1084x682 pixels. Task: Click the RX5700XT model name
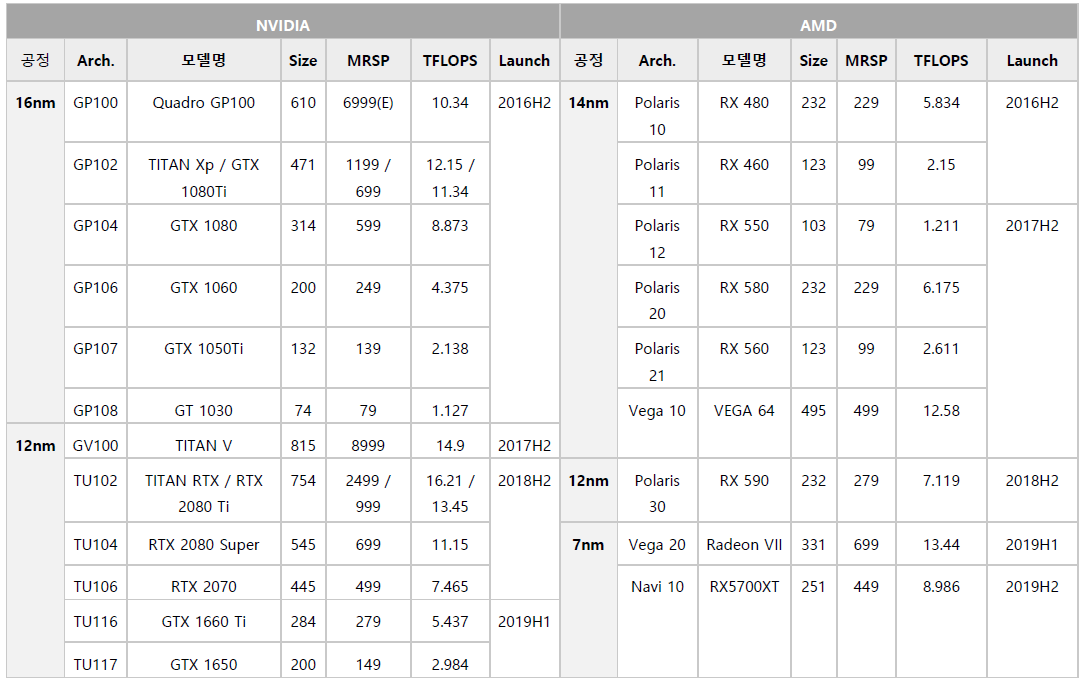click(745, 587)
